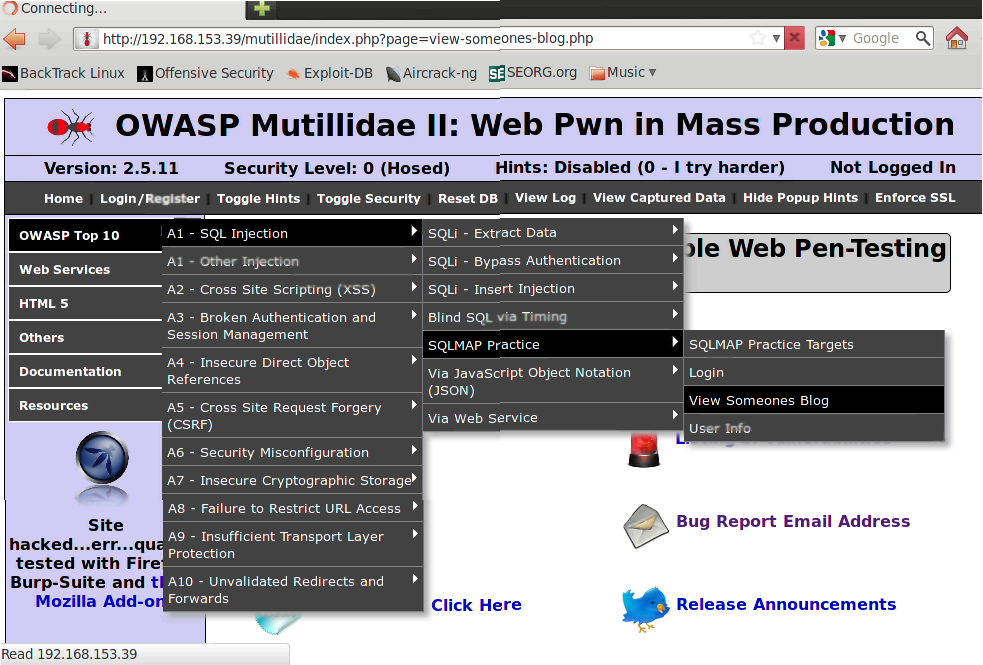Click the URL address bar field
The width and height of the screenshot is (983, 665).
pyautogui.click(x=420, y=39)
